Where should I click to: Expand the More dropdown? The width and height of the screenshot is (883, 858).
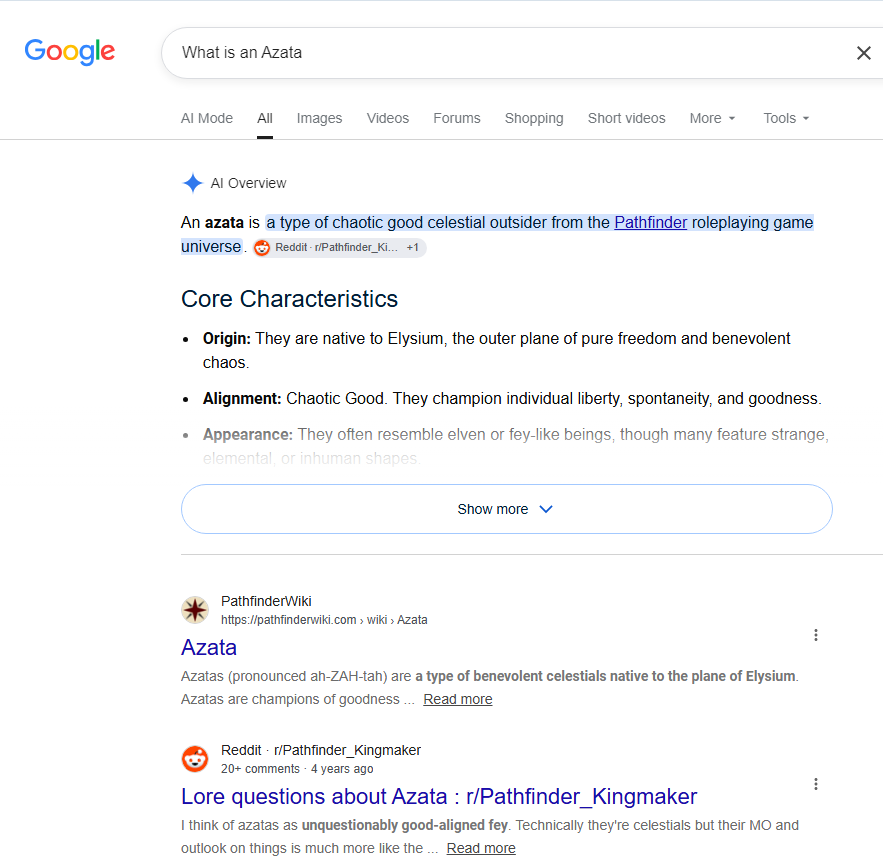coord(712,118)
